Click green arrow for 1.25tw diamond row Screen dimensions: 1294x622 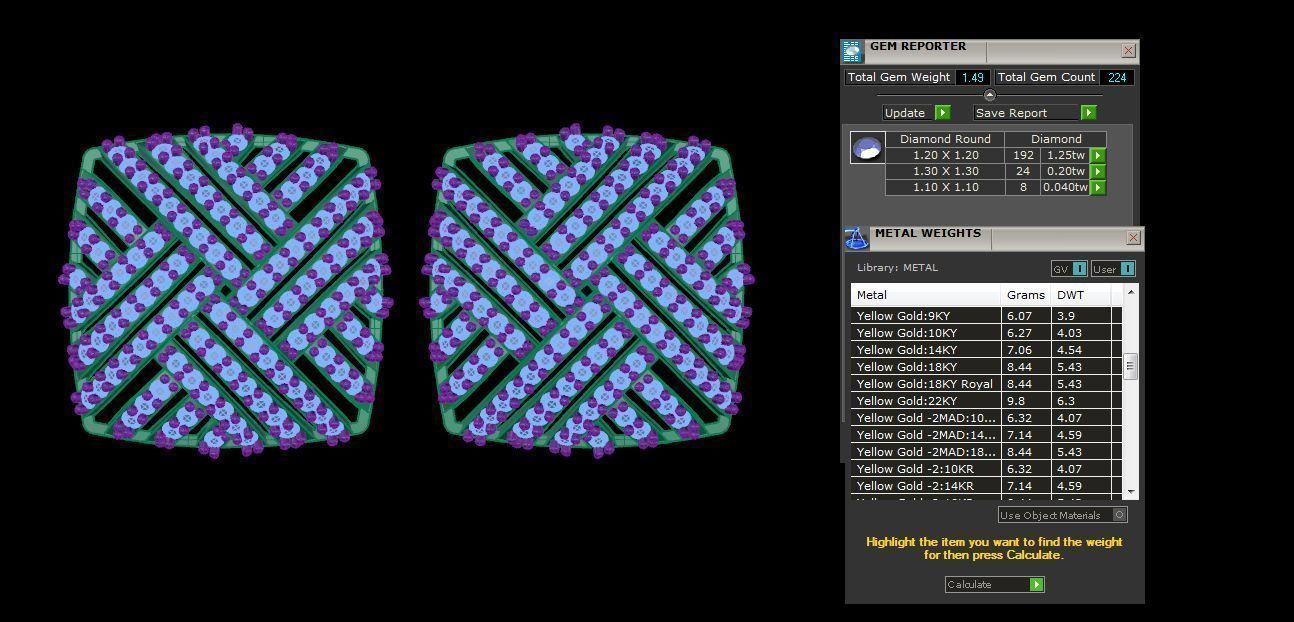click(1097, 155)
